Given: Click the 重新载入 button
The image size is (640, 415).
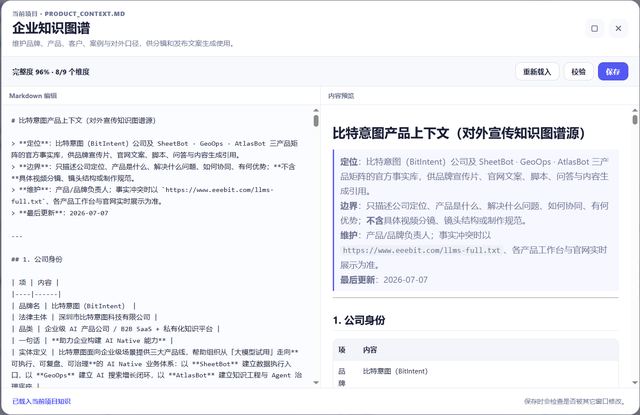Looking at the screenshot, I should point(537,72).
